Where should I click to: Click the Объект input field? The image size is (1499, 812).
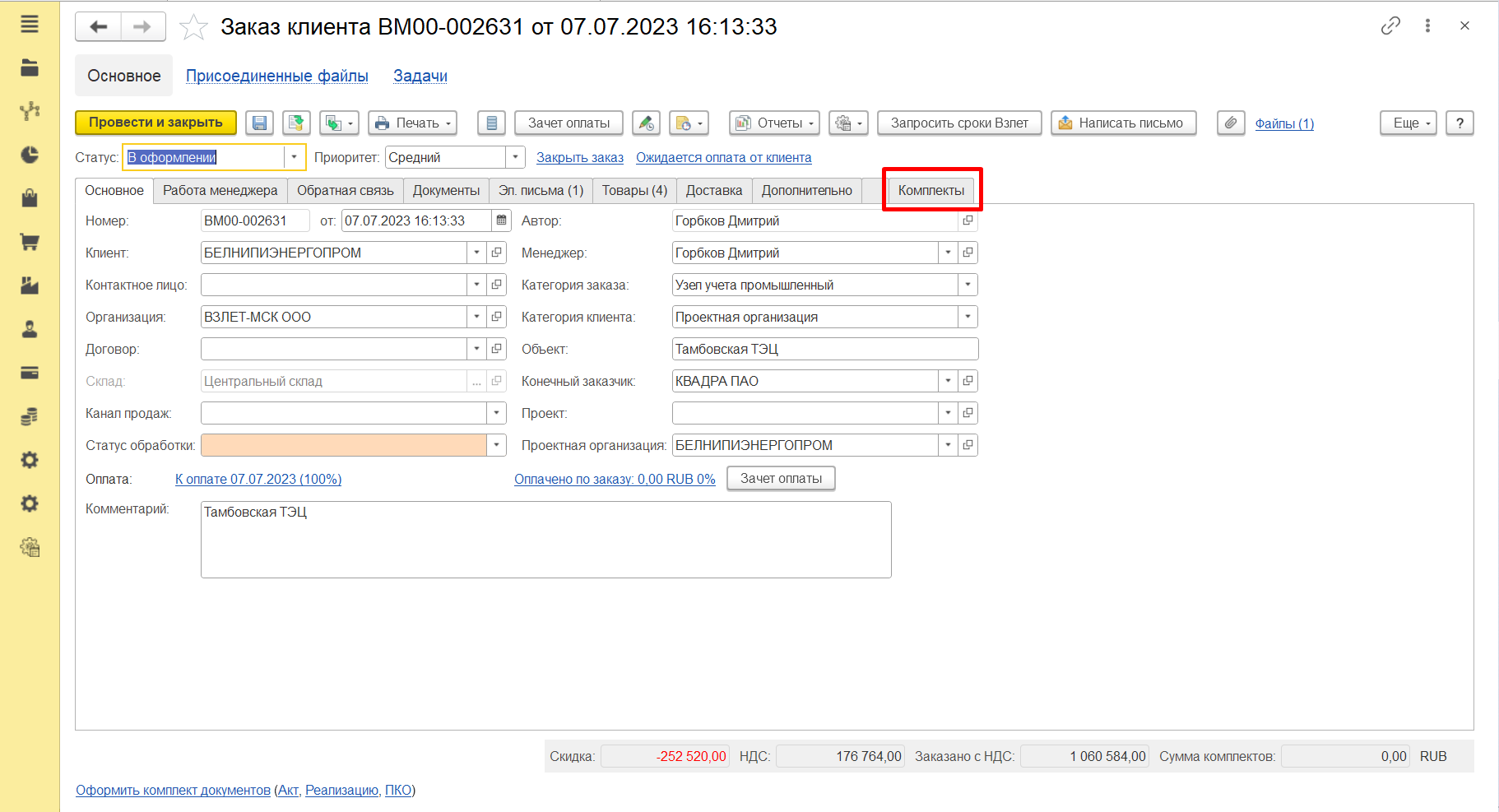pos(825,349)
